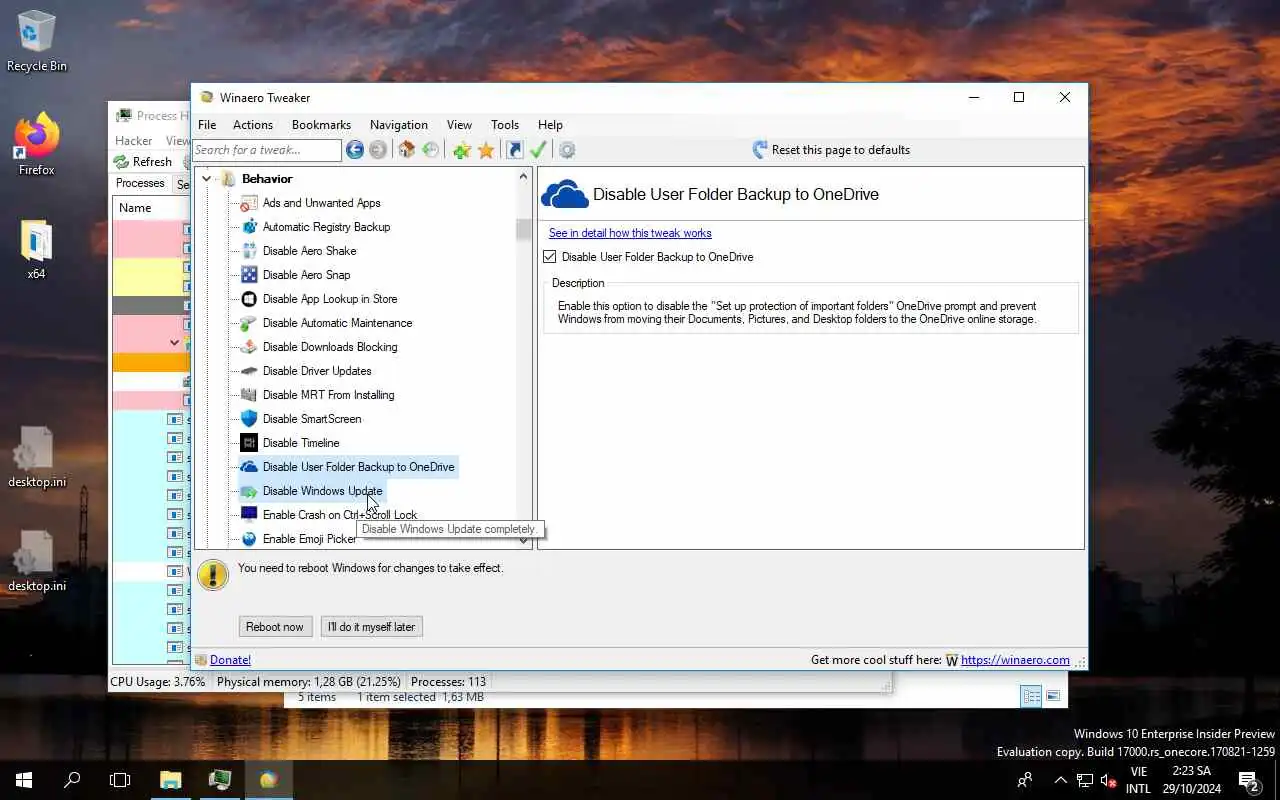Click I'll do it myself later
Viewport: 1280px width, 800px height.
(371, 627)
